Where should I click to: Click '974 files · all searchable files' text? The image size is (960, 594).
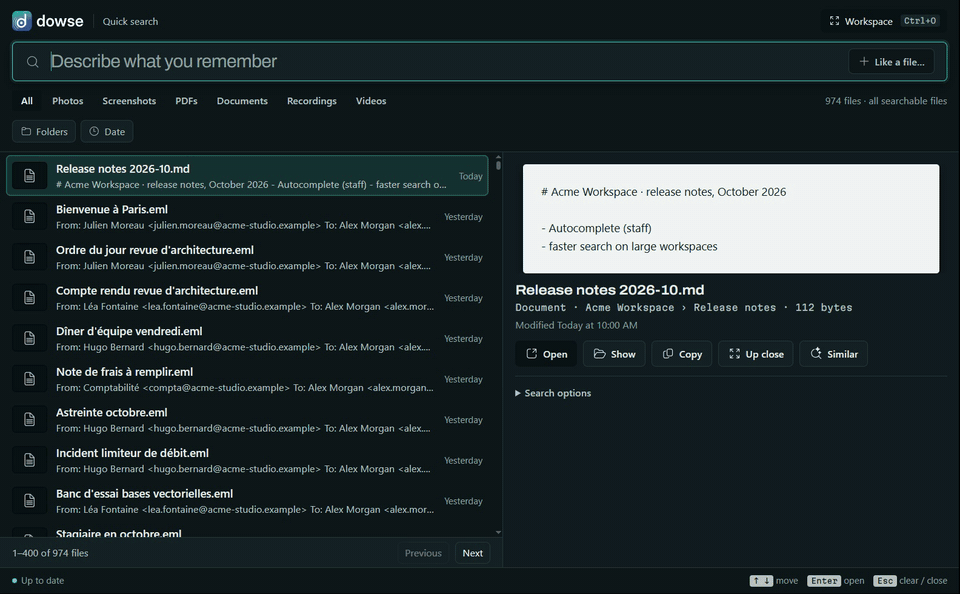click(886, 101)
